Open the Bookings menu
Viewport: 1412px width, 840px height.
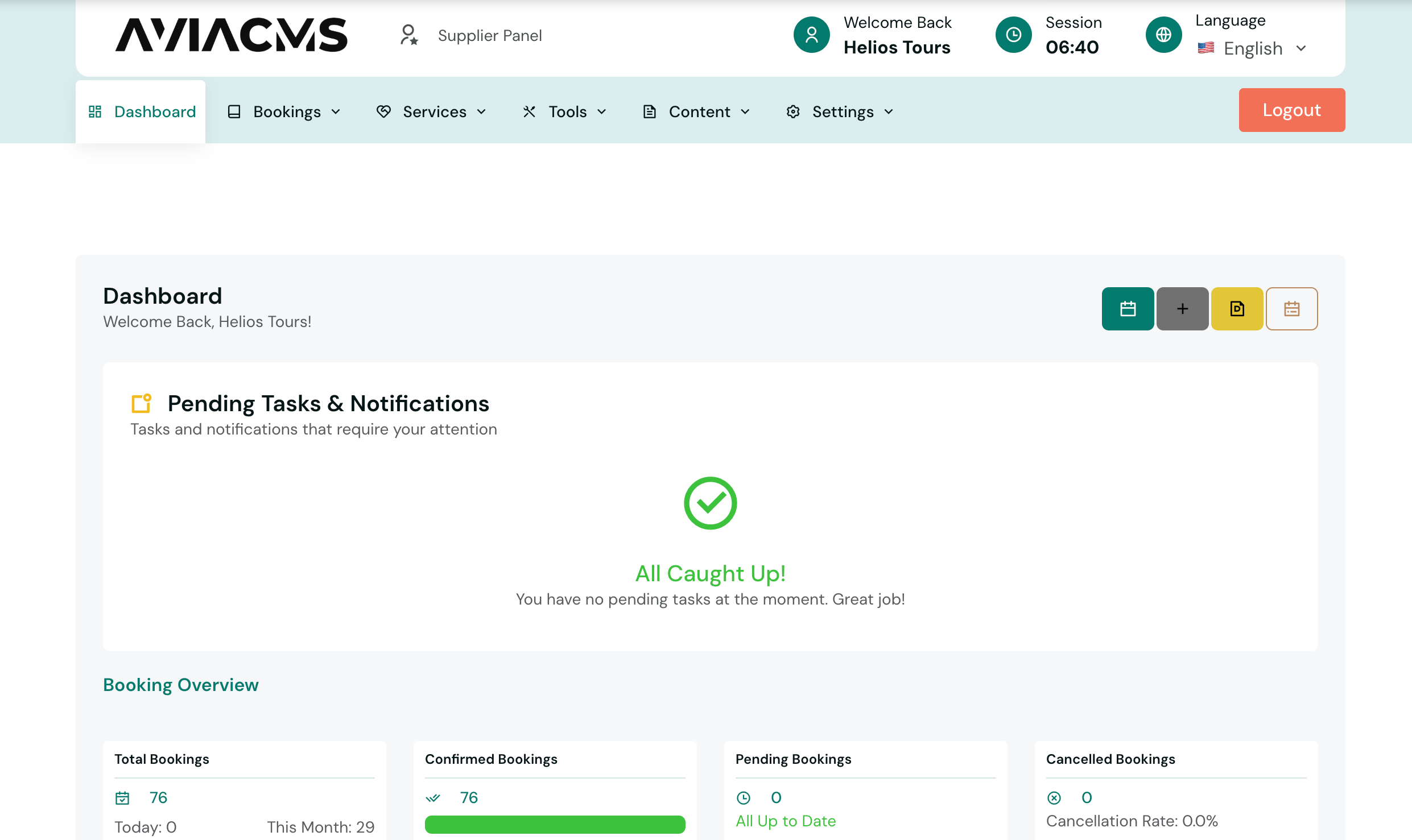point(284,111)
